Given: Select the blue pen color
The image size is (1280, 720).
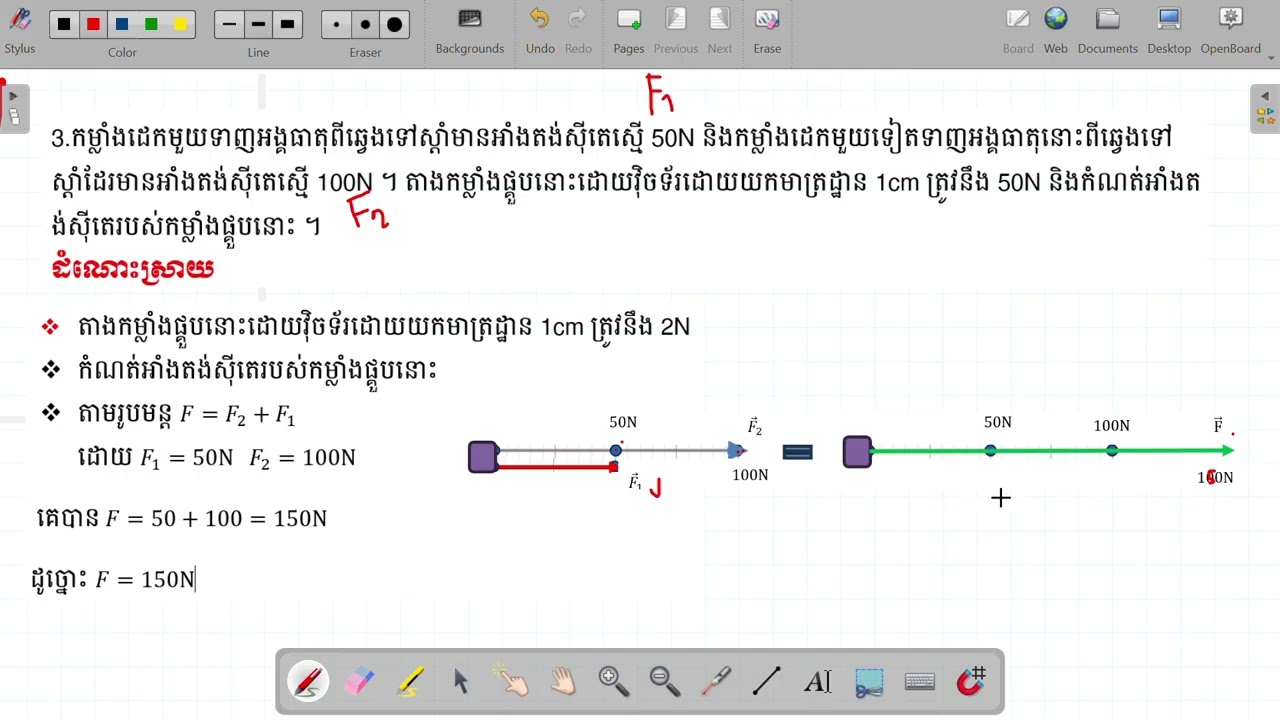Looking at the screenshot, I should pyautogui.click(x=122, y=24).
